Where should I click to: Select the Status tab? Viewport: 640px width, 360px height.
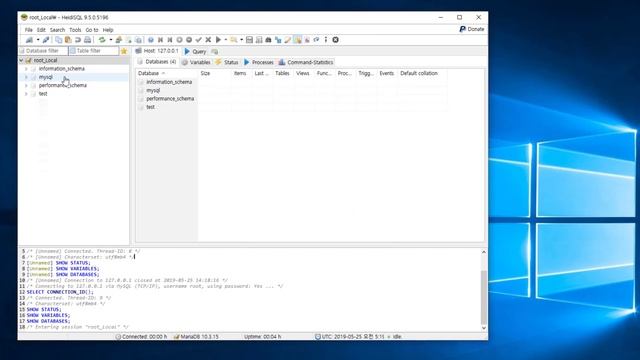[227, 62]
